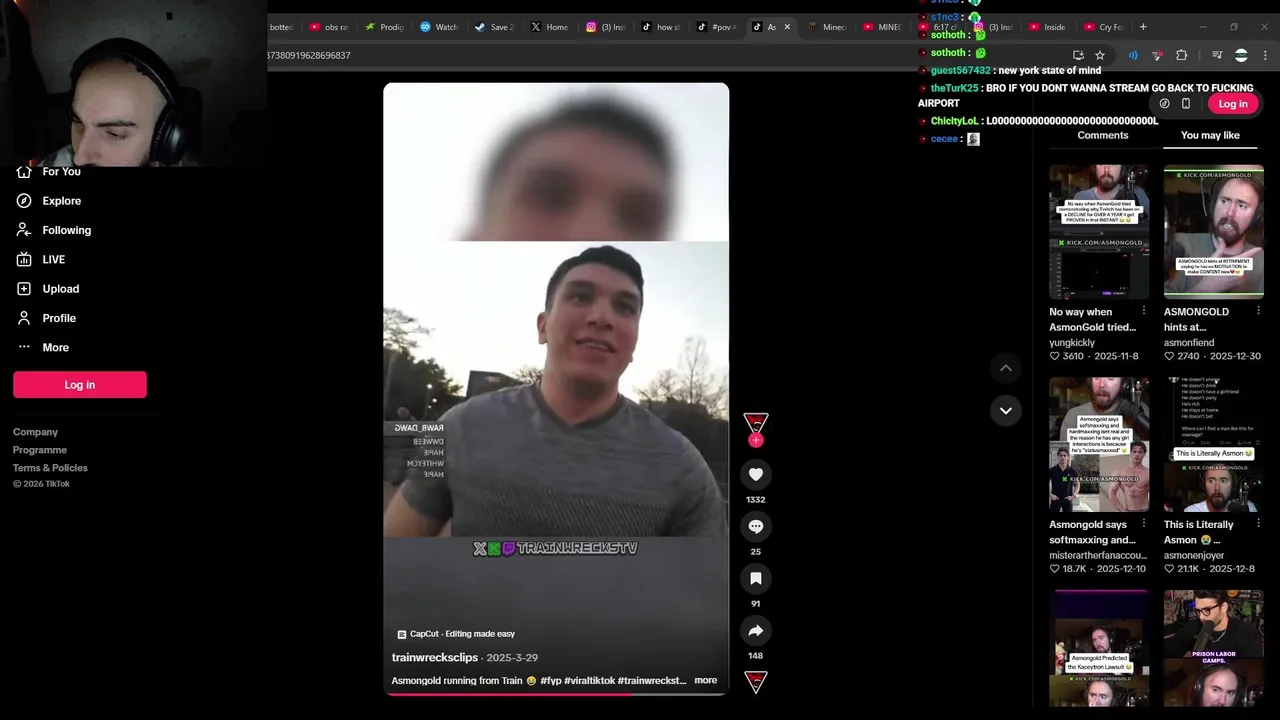Follow creator via red plus badge
Screen dimensions: 1280x720
(756, 440)
